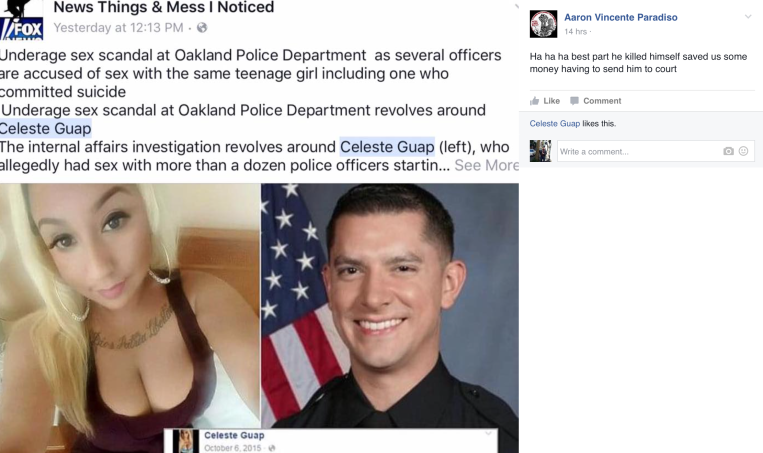
Task: Expand the post text with See More
Action: pyautogui.click(x=487, y=165)
